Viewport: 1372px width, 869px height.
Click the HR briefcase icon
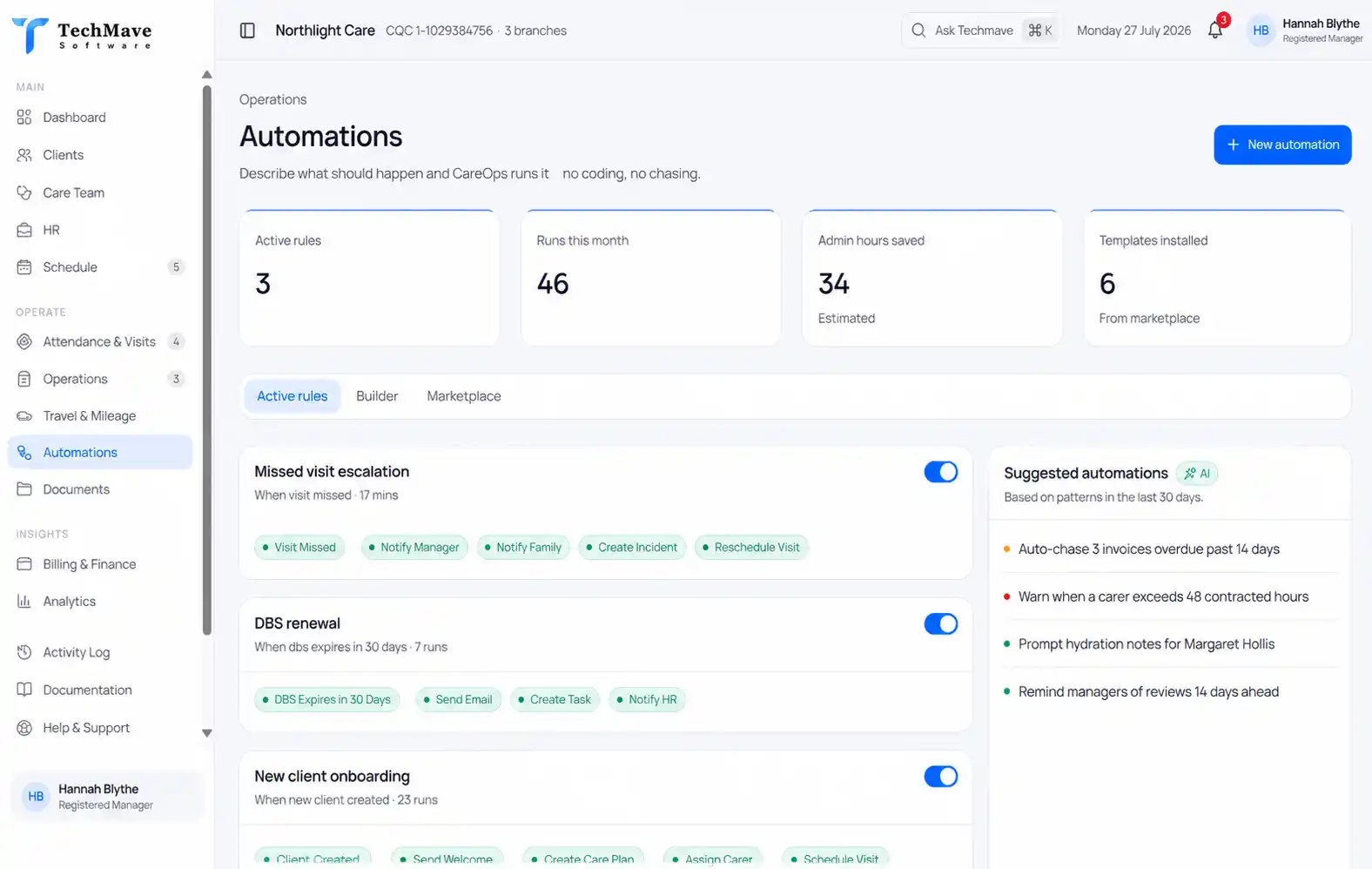[x=24, y=230]
